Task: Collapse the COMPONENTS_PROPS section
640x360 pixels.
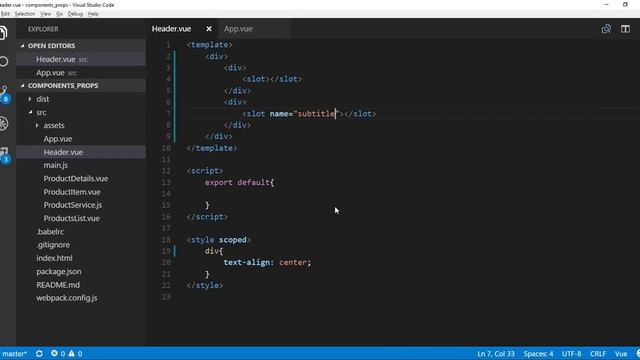Action: coord(81,86)
